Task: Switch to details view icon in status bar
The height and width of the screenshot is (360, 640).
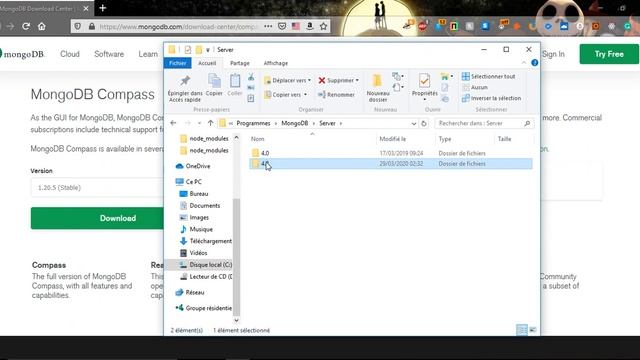Action: click(522, 330)
